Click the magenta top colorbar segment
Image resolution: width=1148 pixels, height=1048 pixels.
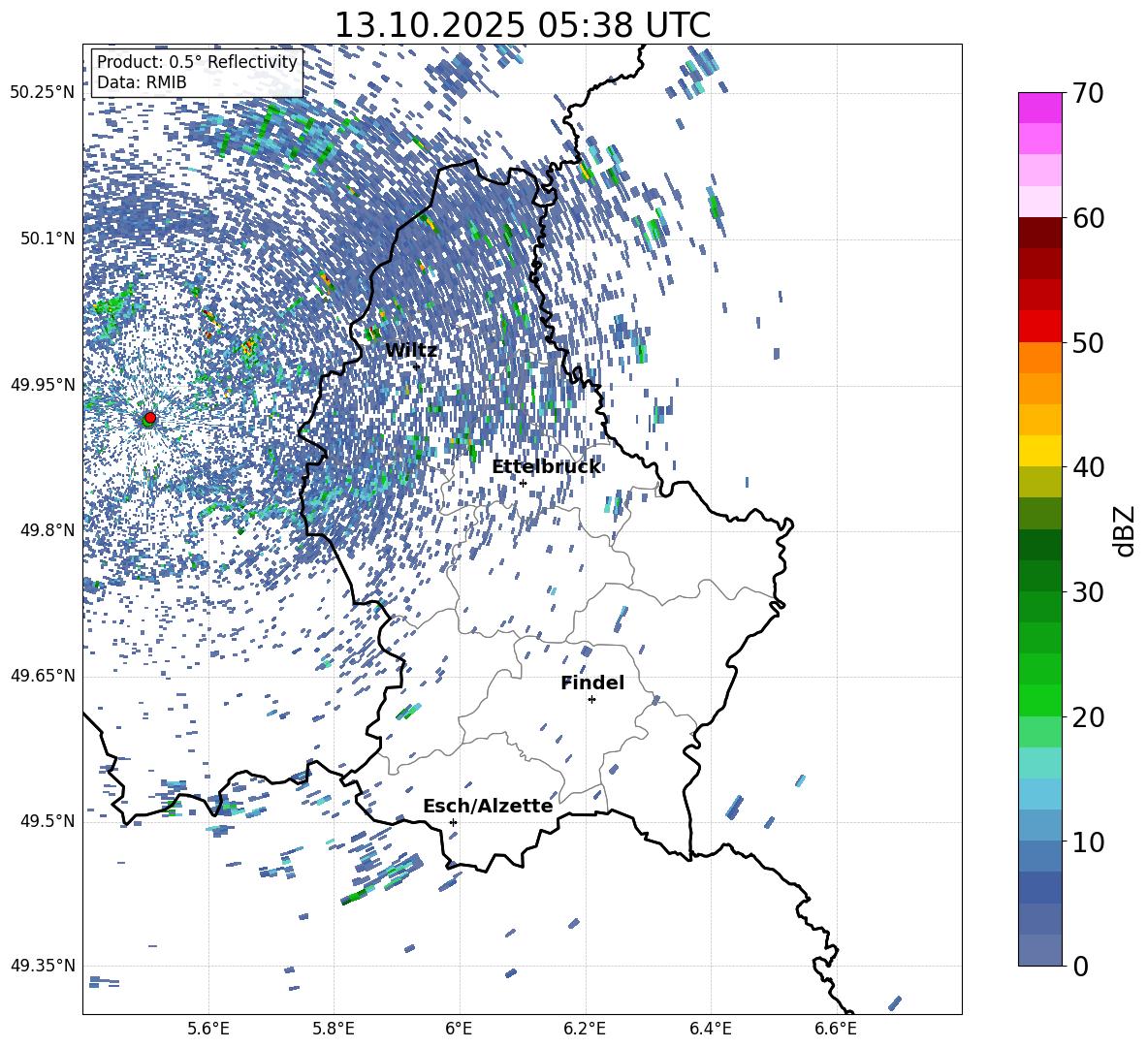[x=1040, y=108]
